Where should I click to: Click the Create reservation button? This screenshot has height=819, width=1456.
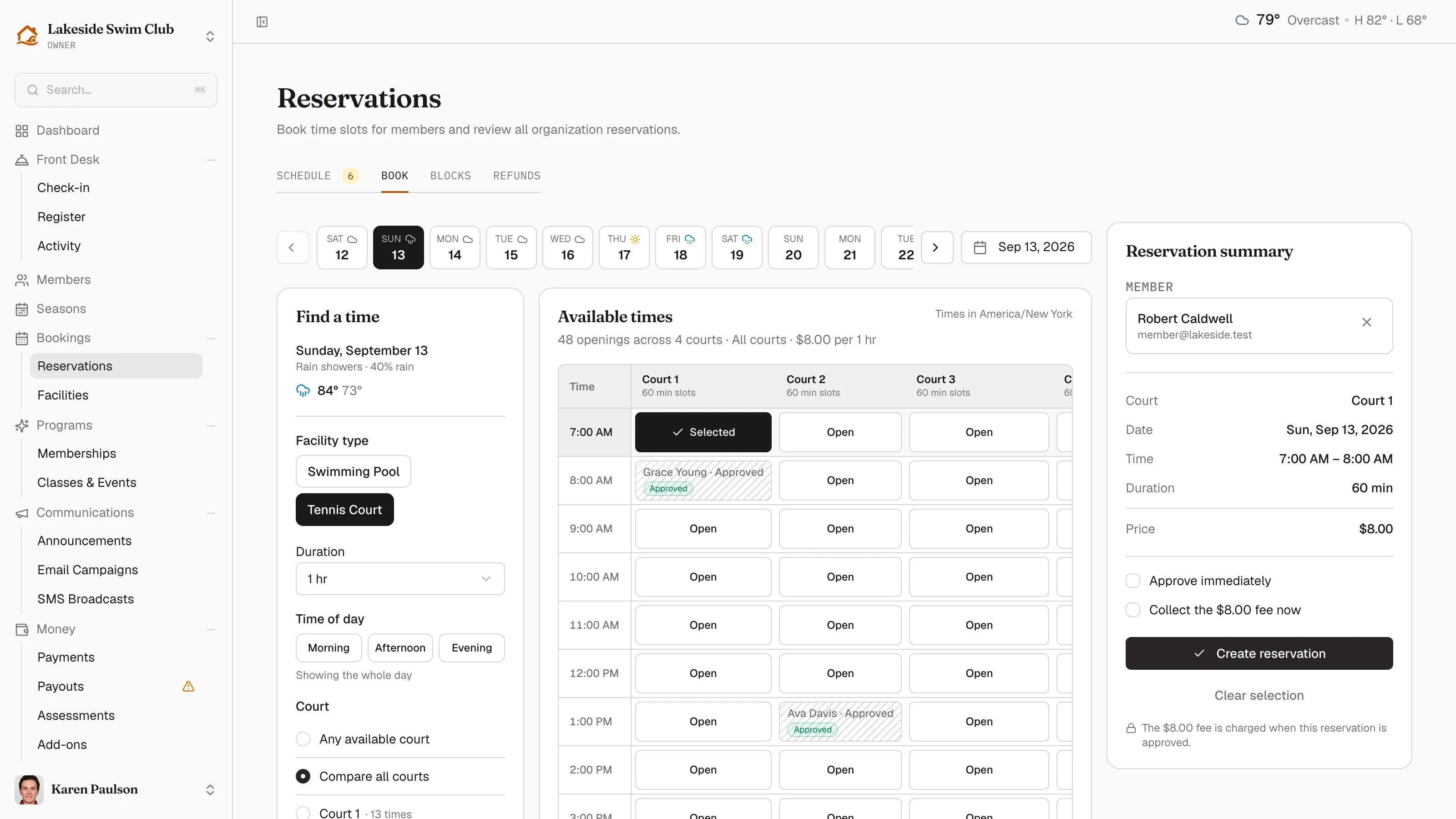coord(1259,653)
